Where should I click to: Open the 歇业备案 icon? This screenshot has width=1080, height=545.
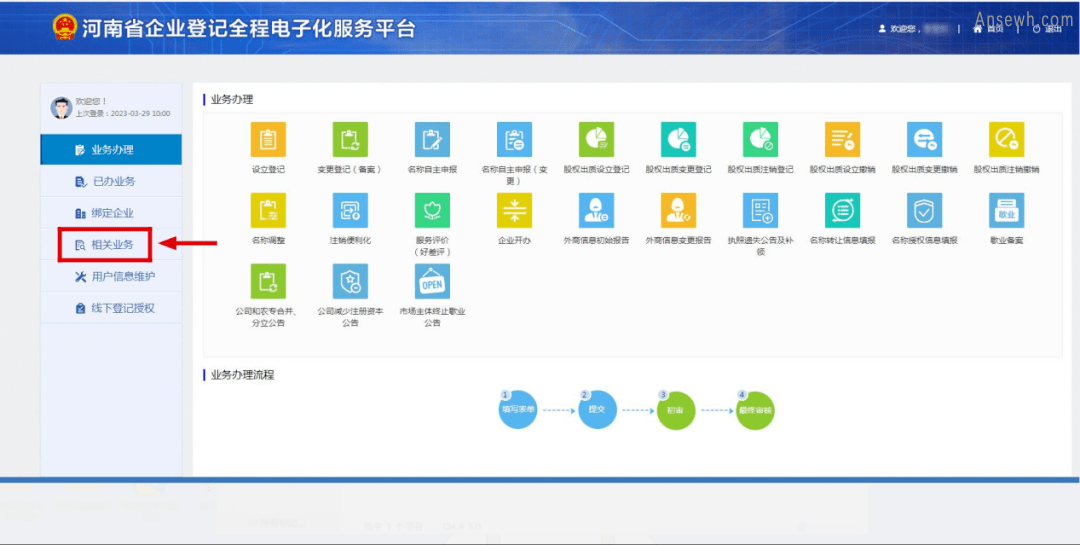pyautogui.click(x=1006, y=211)
